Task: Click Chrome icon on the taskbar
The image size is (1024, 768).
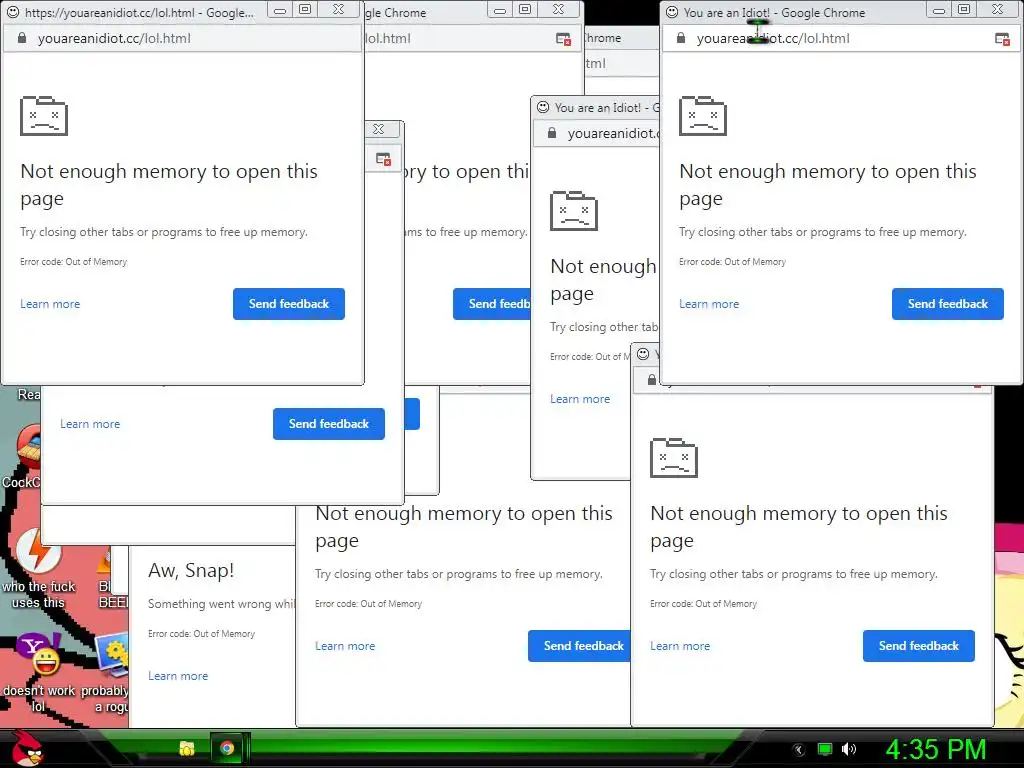Action: pyautogui.click(x=227, y=748)
